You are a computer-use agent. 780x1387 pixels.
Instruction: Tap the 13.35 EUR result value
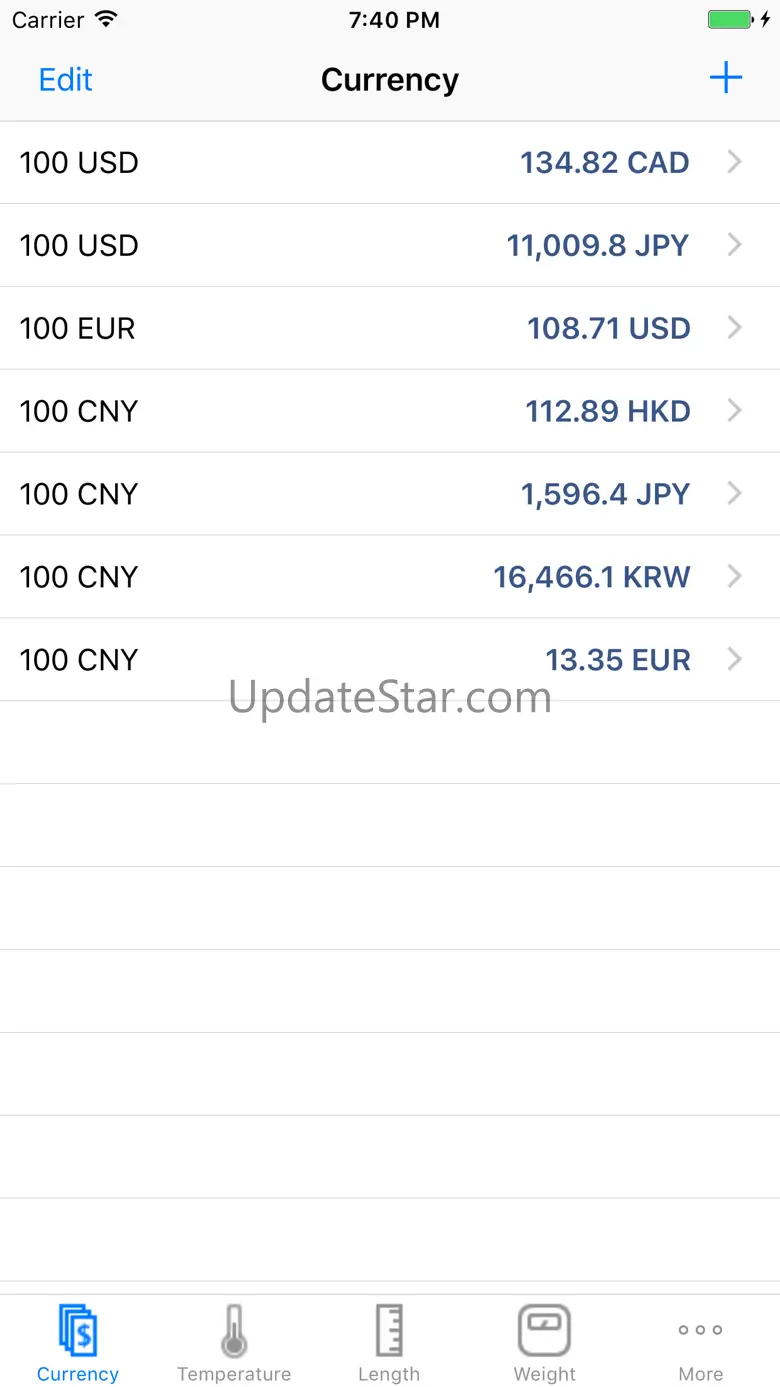tap(617, 660)
